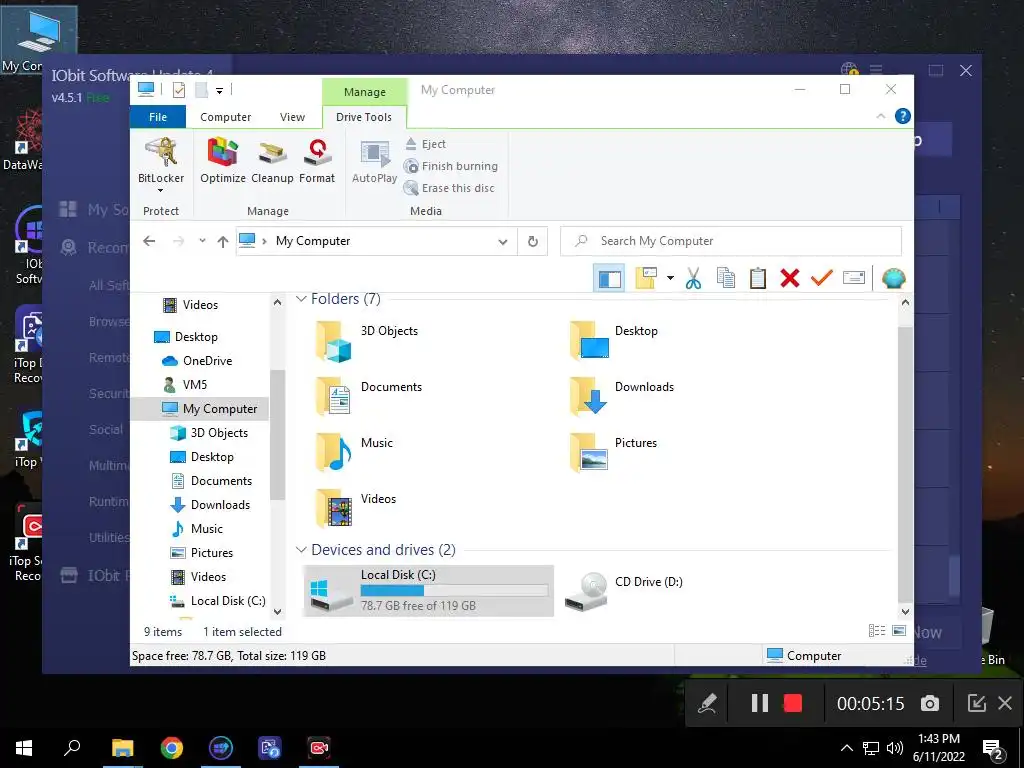
Task: Expand the address bar history dropdown
Action: pos(503,242)
